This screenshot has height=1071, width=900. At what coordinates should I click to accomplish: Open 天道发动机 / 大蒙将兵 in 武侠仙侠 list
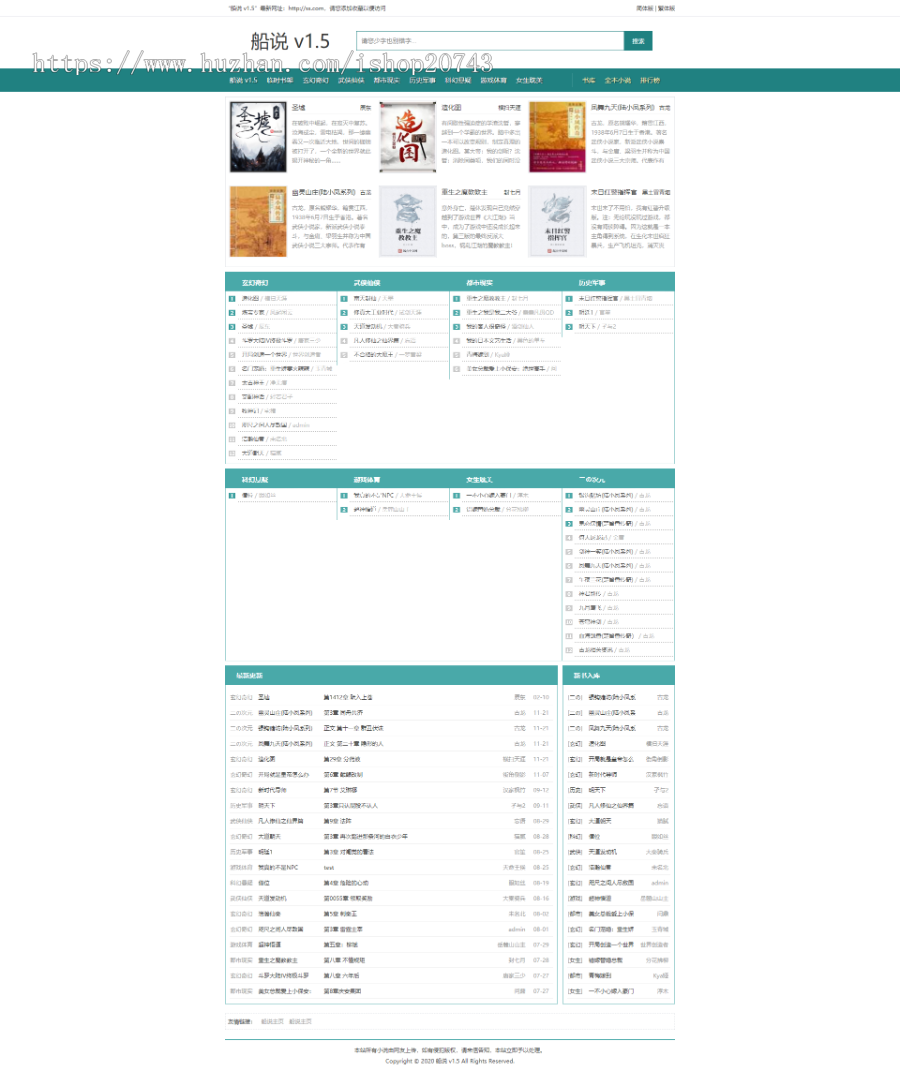382,327
